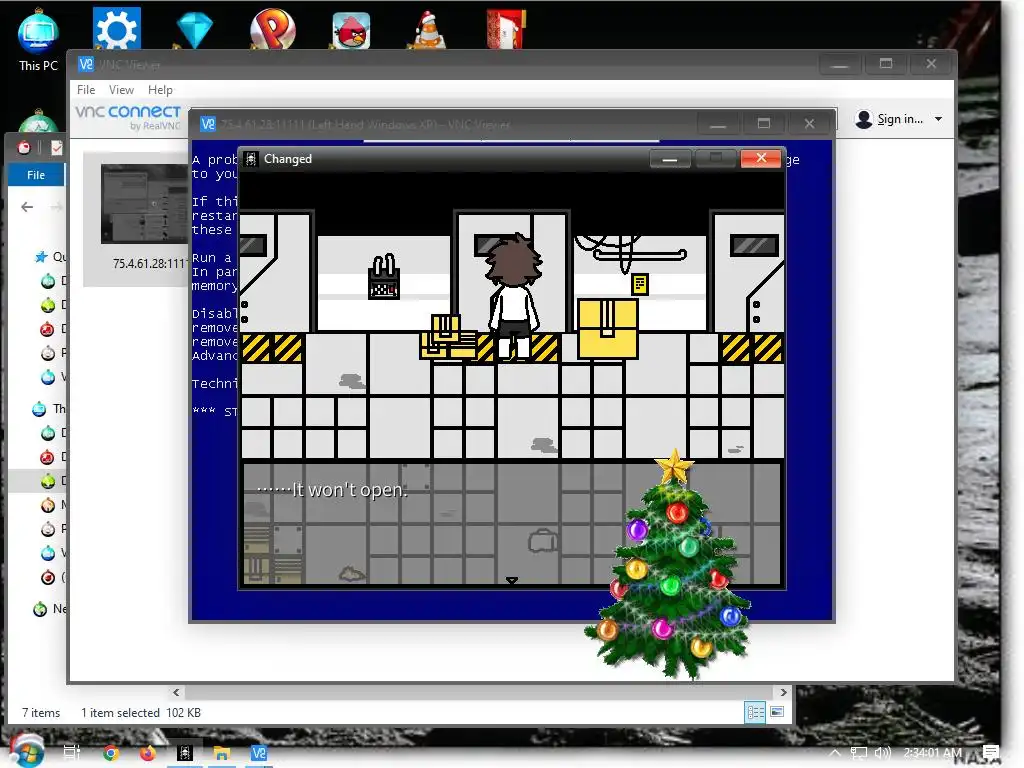The image size is (1024, 768).
Task: Open the Action Center notifications icon
Action: click(x=991, y=753)
